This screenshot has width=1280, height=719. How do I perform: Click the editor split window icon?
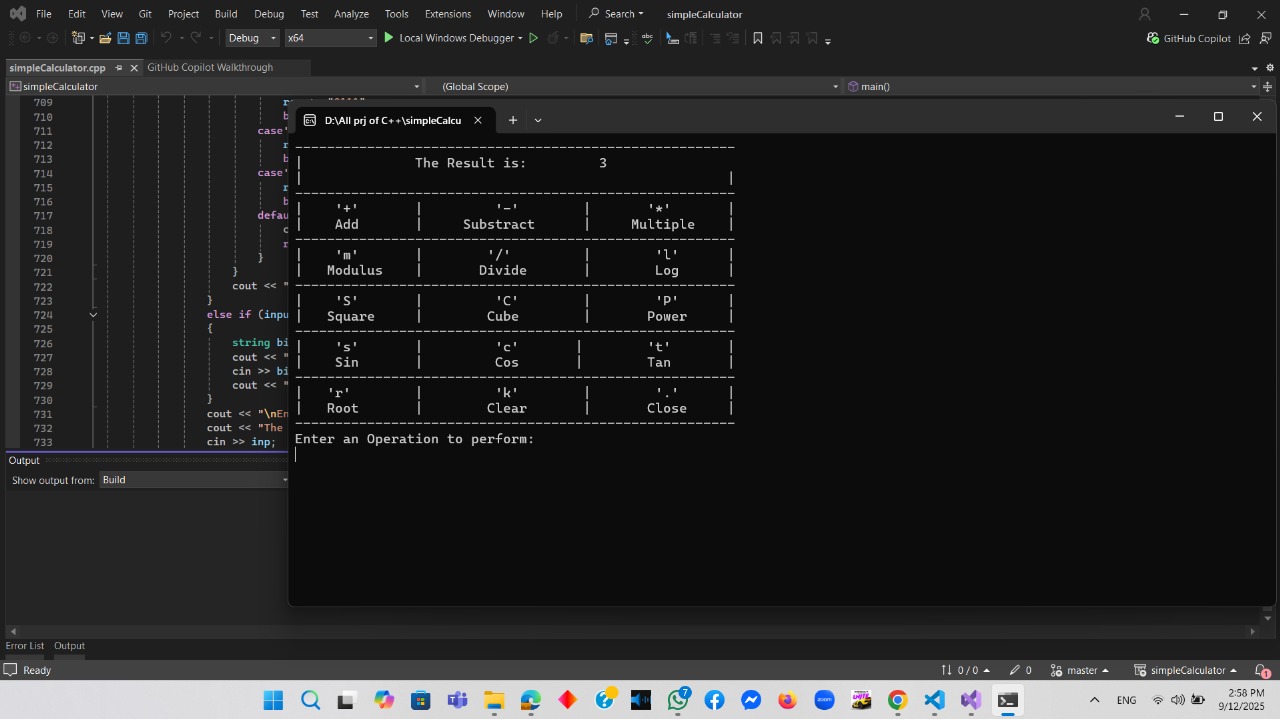pos(1267,86)
